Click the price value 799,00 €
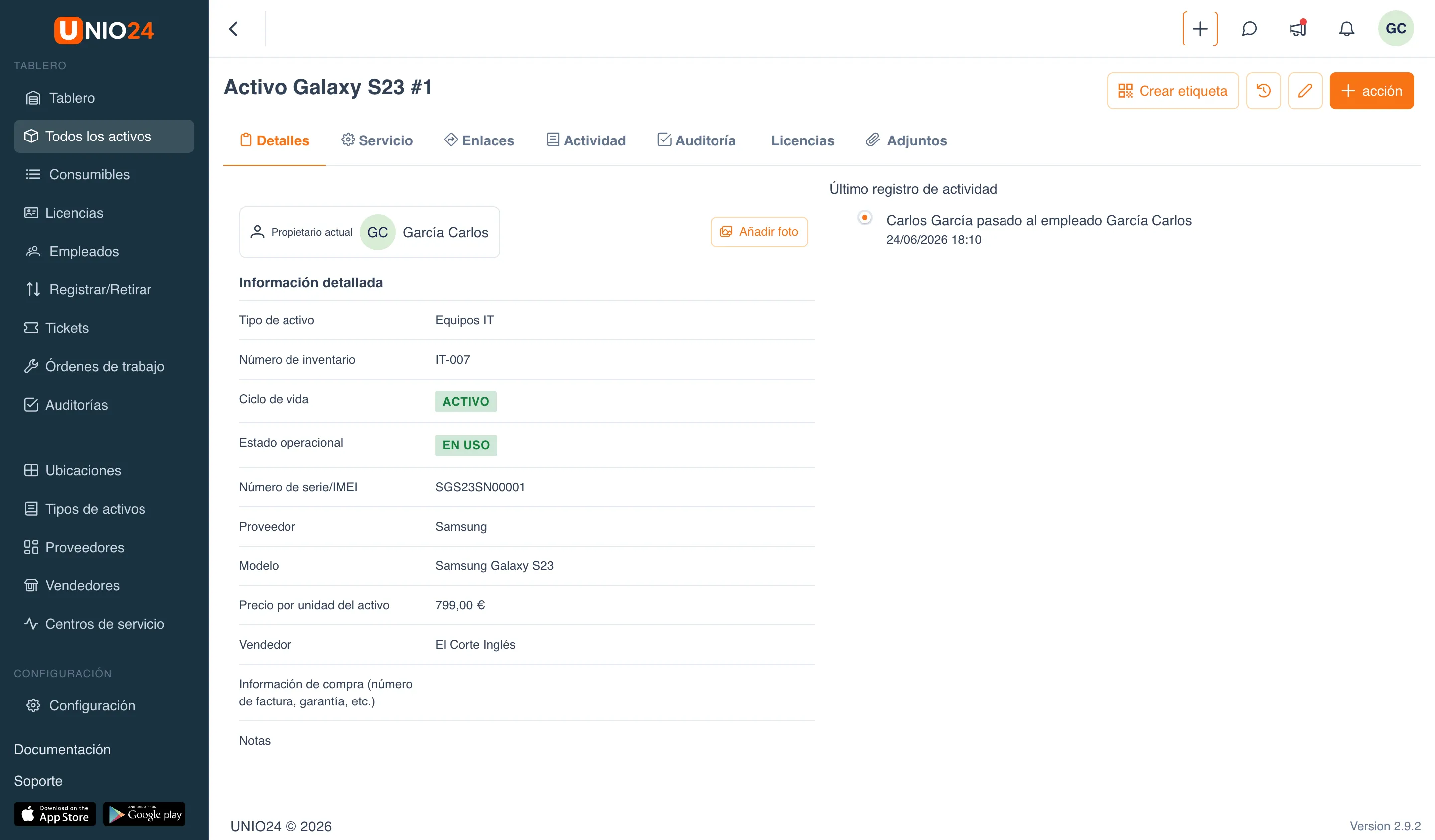Screen dimensions: 1435x840 pyautogui.click(x=460, y=605)
